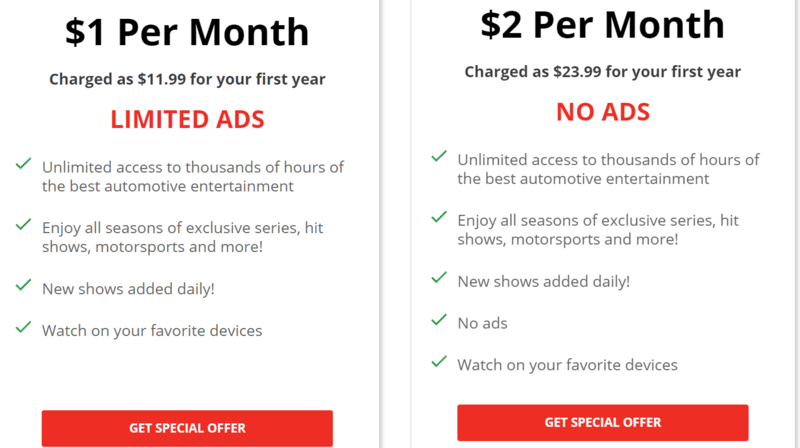This screenshot has width=800, height=448.
Task: Click Watch on your favorite devices text in $2 plan
Action: pyautogui.click(x=567, y=365)
